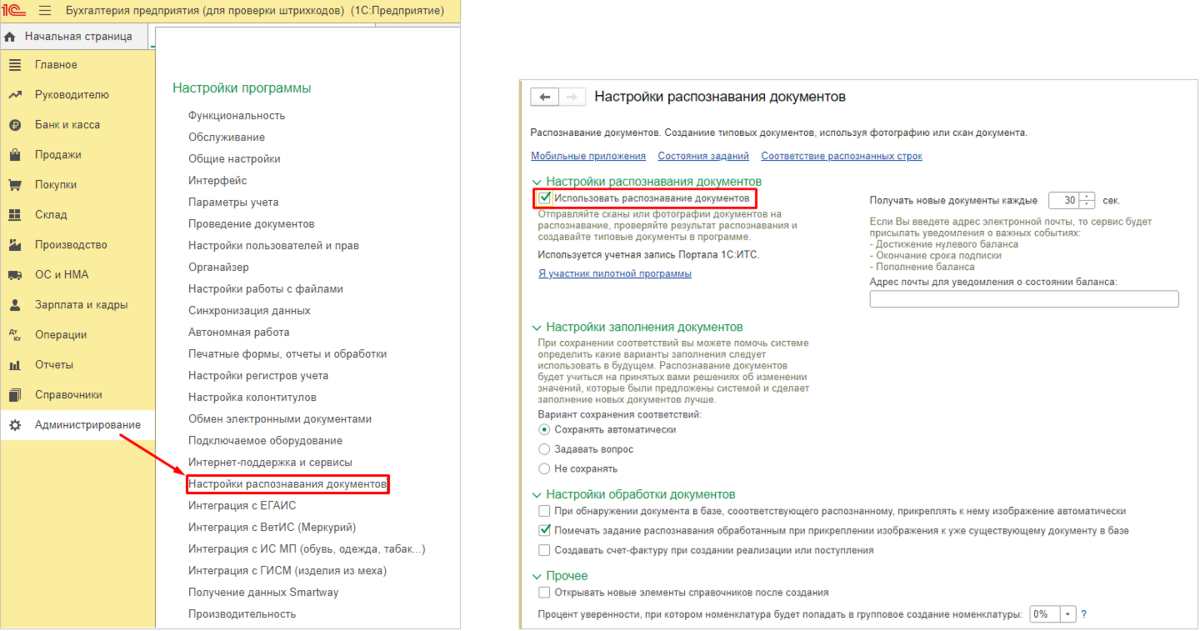
Task: Open the hamburger main menu icon
Action: (44, 10)
